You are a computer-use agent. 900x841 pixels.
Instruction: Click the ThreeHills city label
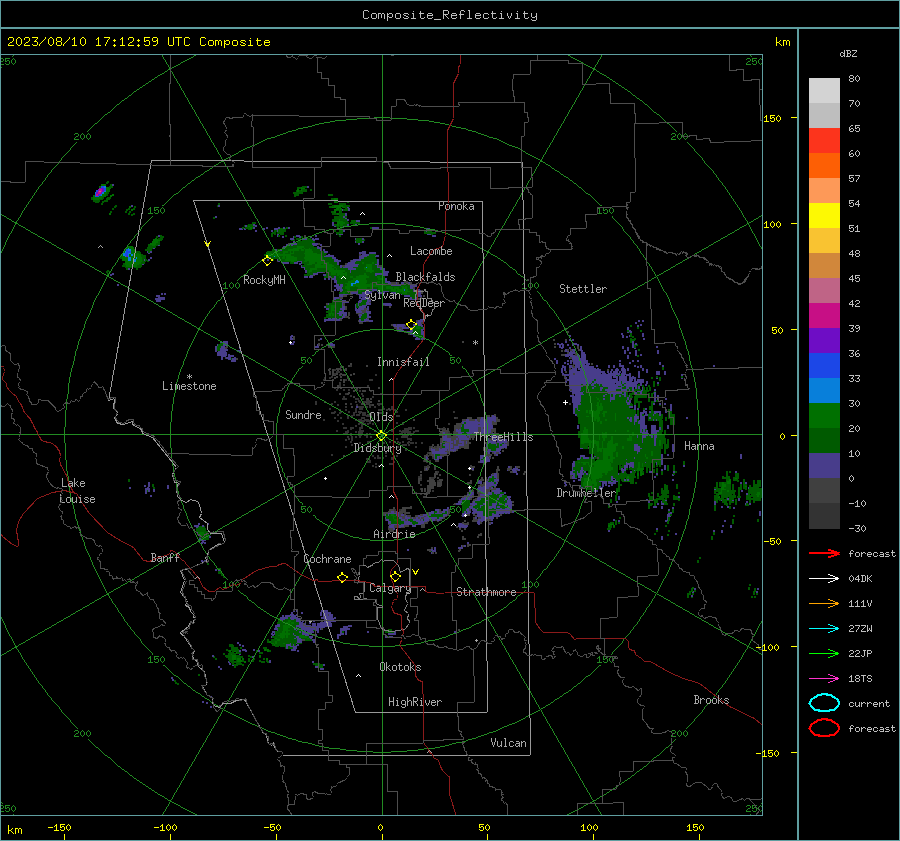coord(503,437)
